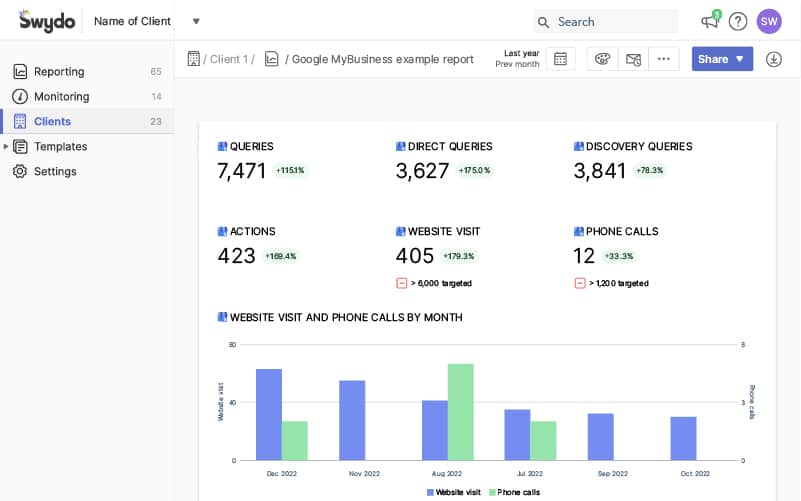Click the 3,627 direct queries value

(x=422, y=171)
